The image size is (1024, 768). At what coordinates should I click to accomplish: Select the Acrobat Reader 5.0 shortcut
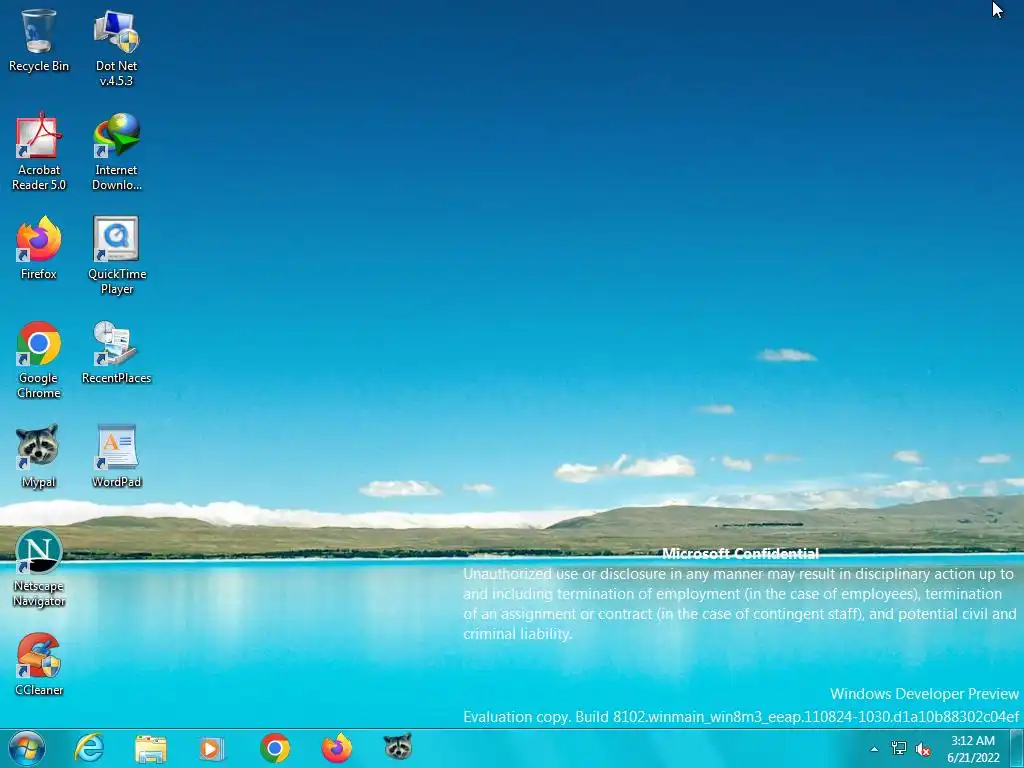[x=39, y=152]
